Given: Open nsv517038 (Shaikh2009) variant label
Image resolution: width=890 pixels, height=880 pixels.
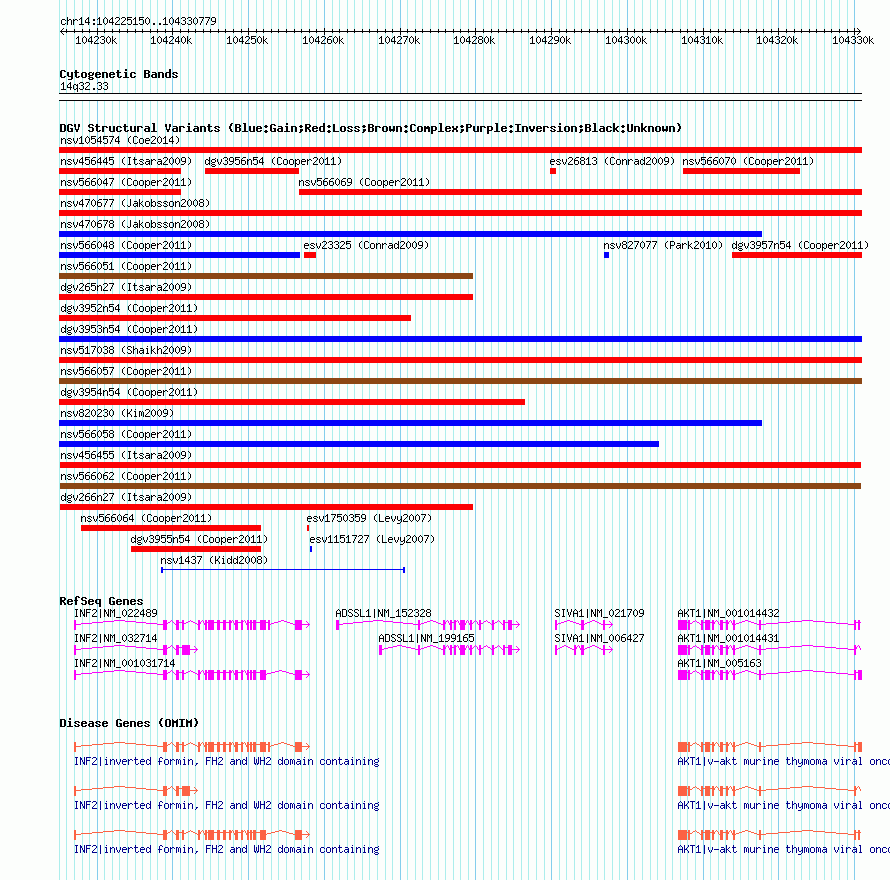Looking at the screenshot, I should point(126,350).
